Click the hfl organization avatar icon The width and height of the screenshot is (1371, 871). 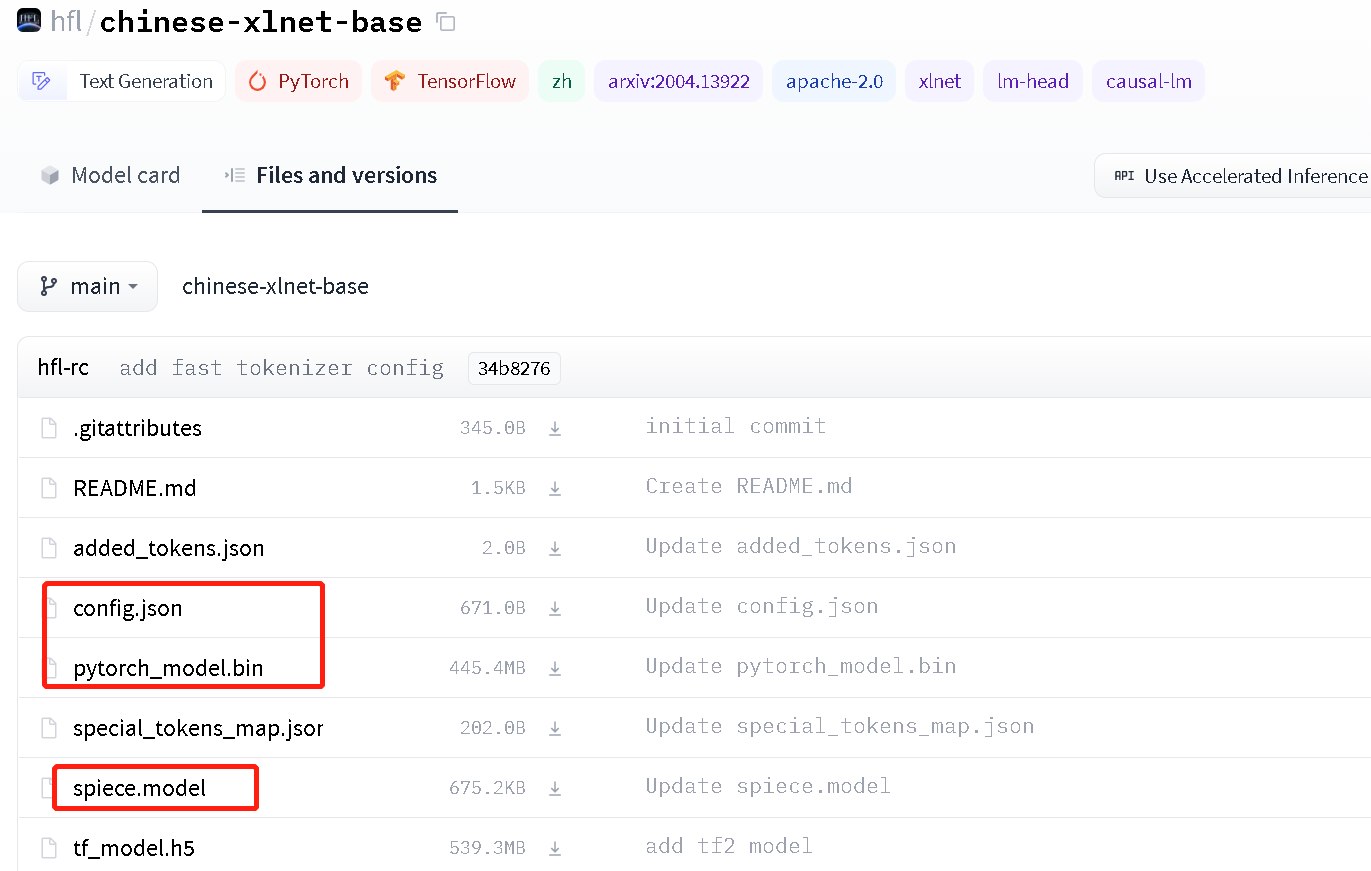pos(30,20)
